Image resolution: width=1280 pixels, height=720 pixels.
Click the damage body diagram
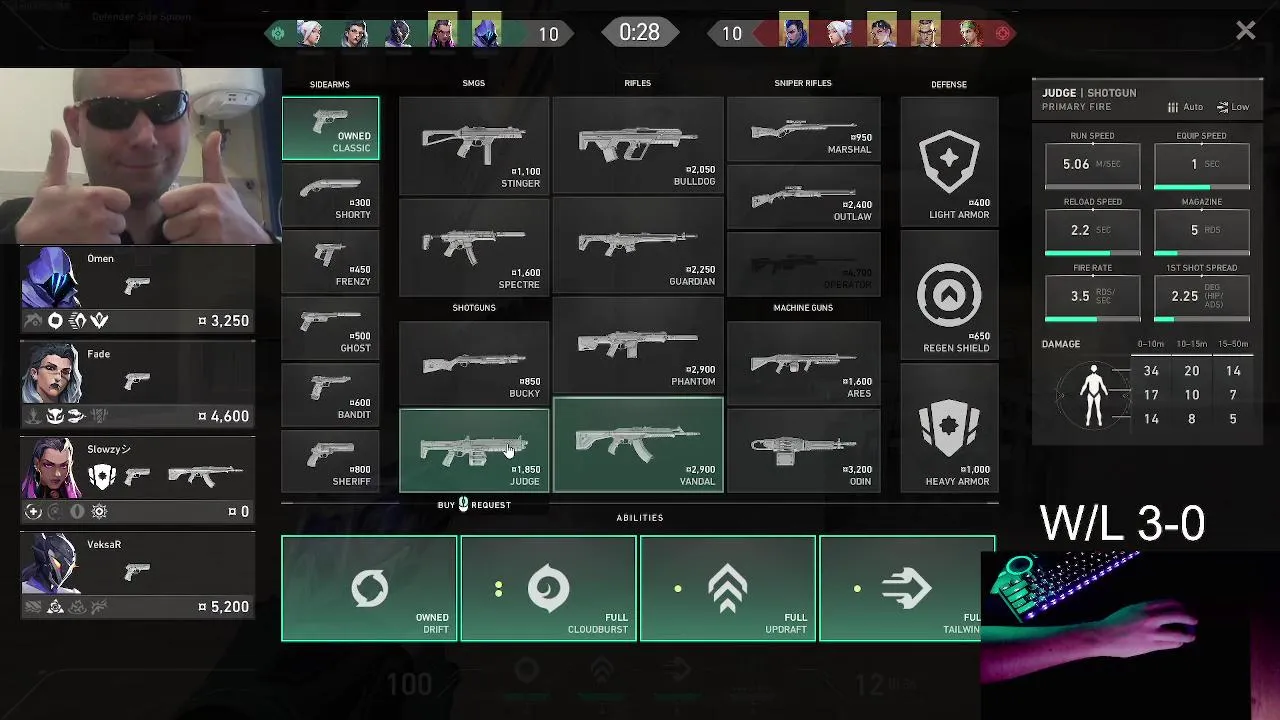point(1094,395)
